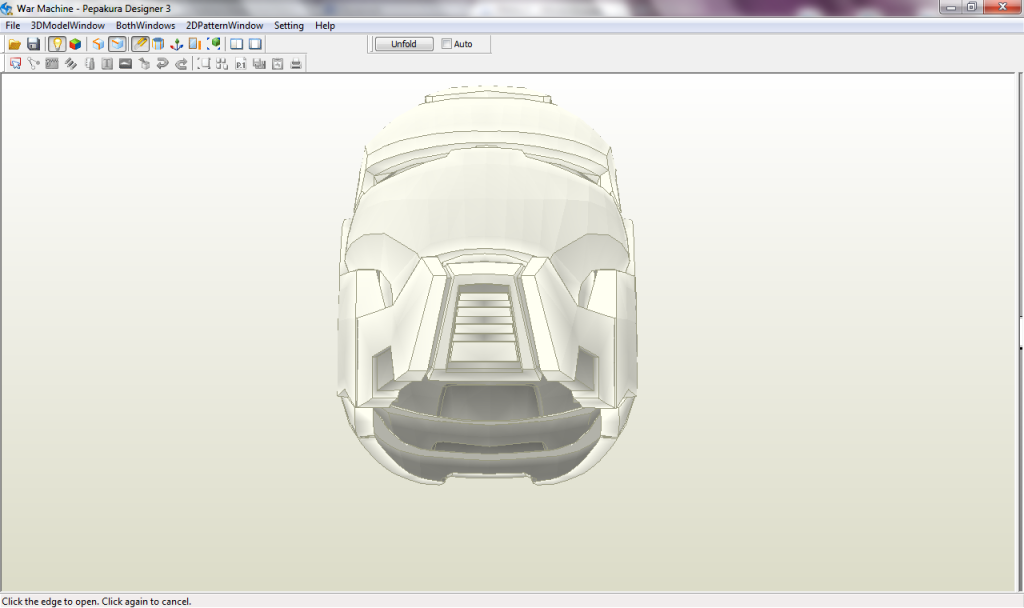
Task: Restore down the Pepakura Designer window
Action: click(x=971, y=7)
